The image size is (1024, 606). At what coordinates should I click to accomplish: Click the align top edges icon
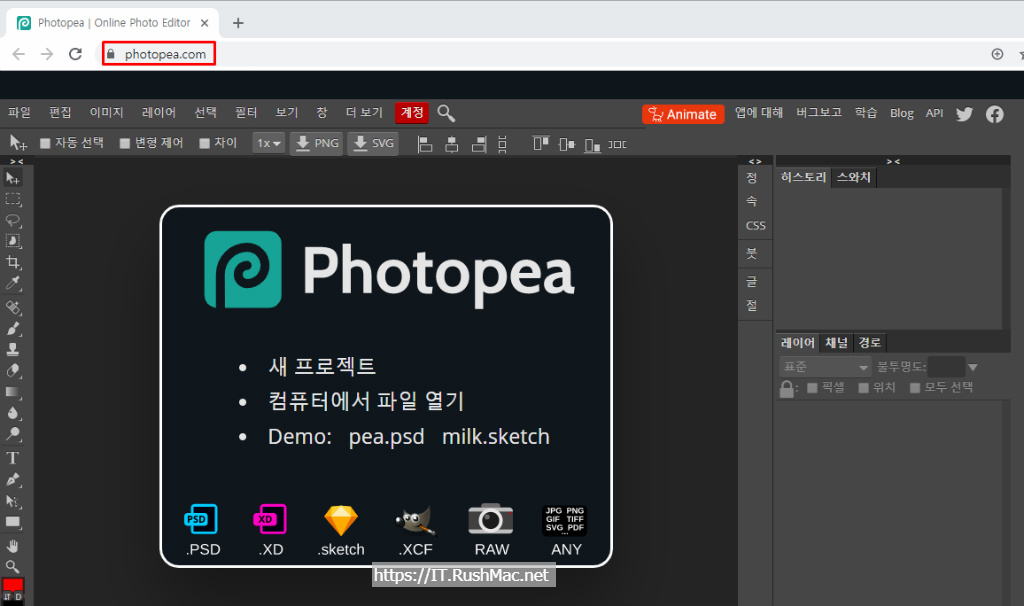[x=541, y=144]
